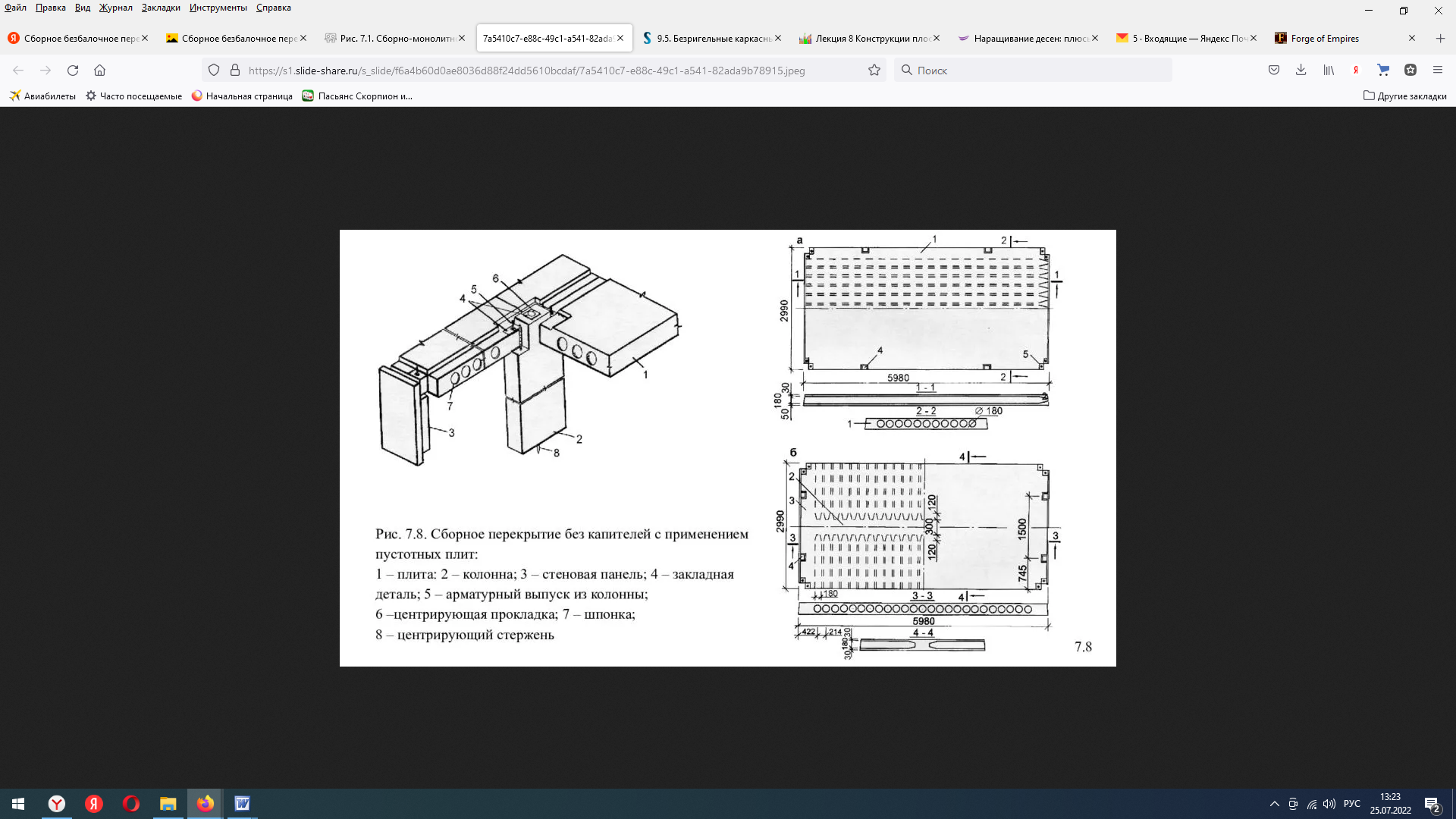1456x819 pixels.
Task: Open the home page
Action: pos(99,71)
